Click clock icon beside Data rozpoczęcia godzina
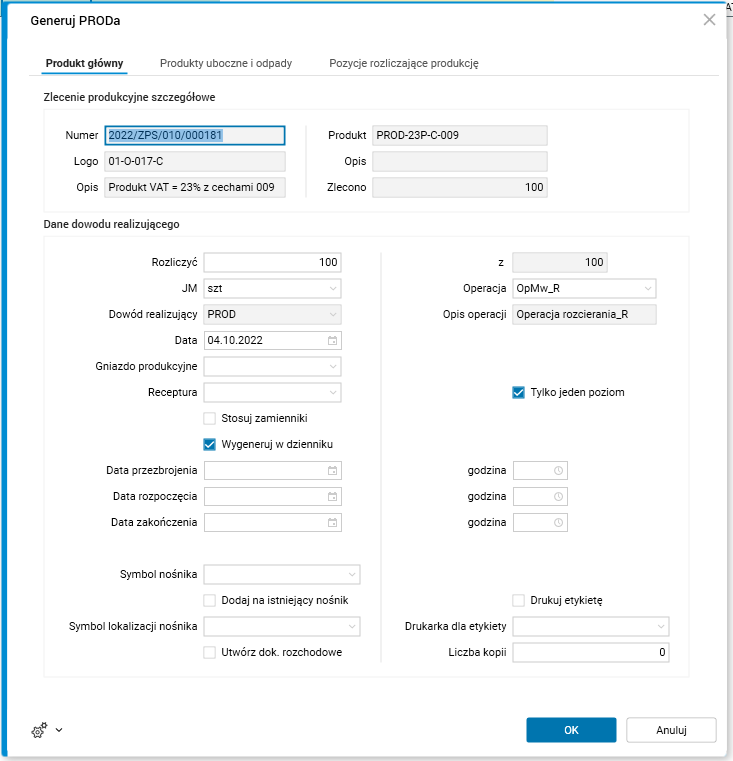Image resolution: width=733 pixels, height=761 pixels. click(559, 496)
